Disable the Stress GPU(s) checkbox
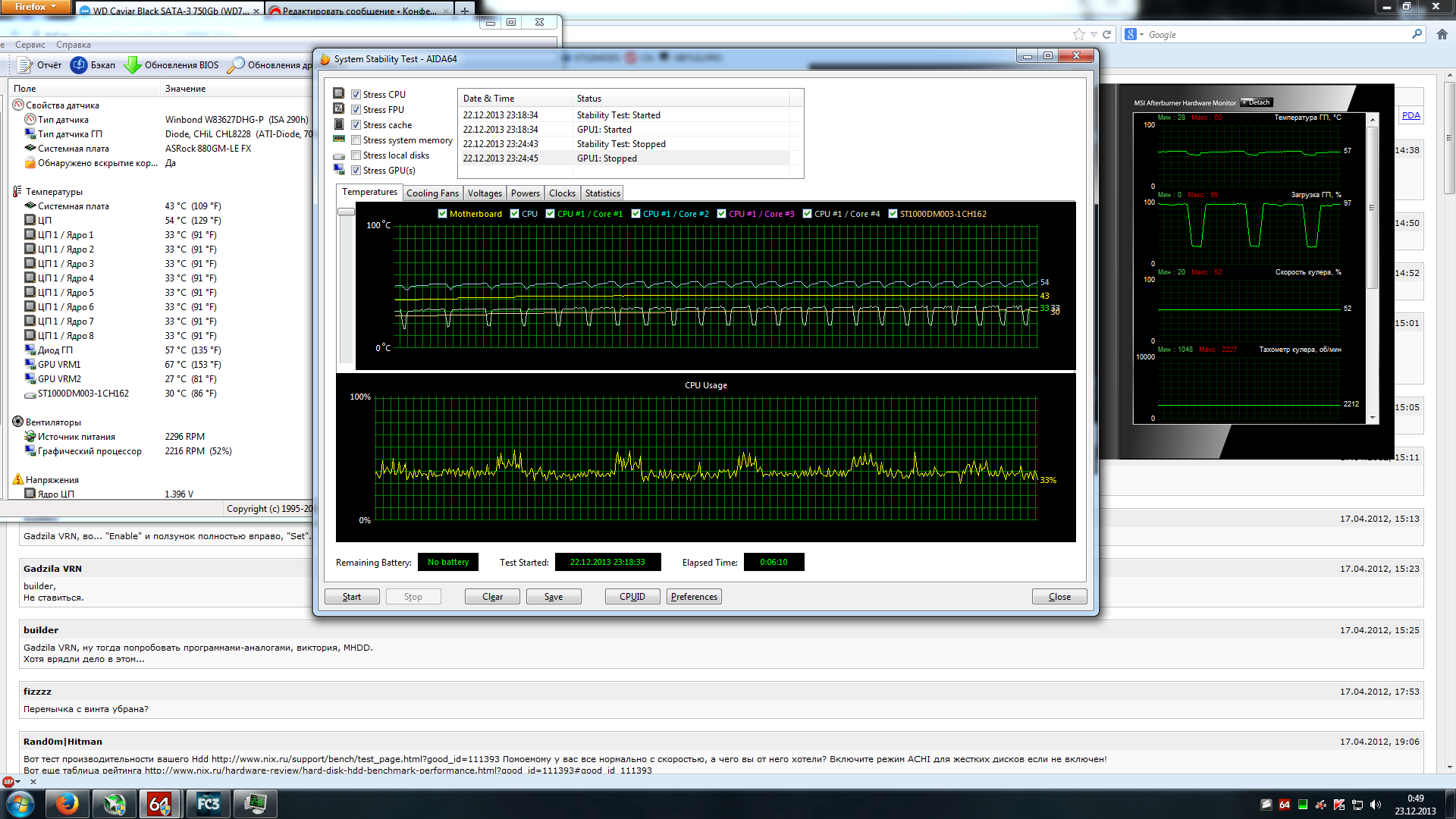The image size is (1456, 819). click(356, 171)
